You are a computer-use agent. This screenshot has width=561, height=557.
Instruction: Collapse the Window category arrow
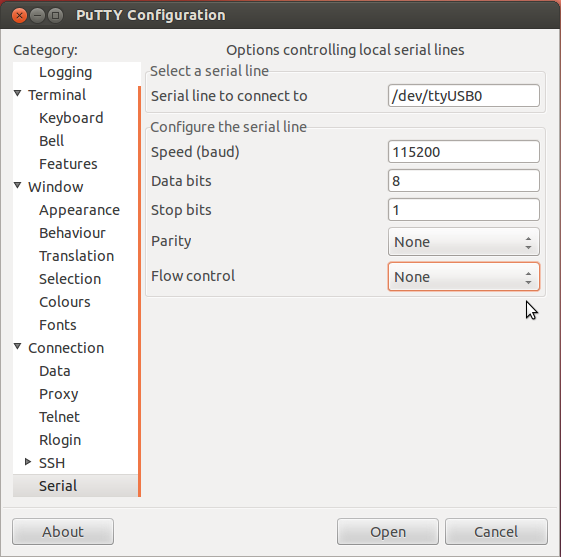click(x=18, y=186)
